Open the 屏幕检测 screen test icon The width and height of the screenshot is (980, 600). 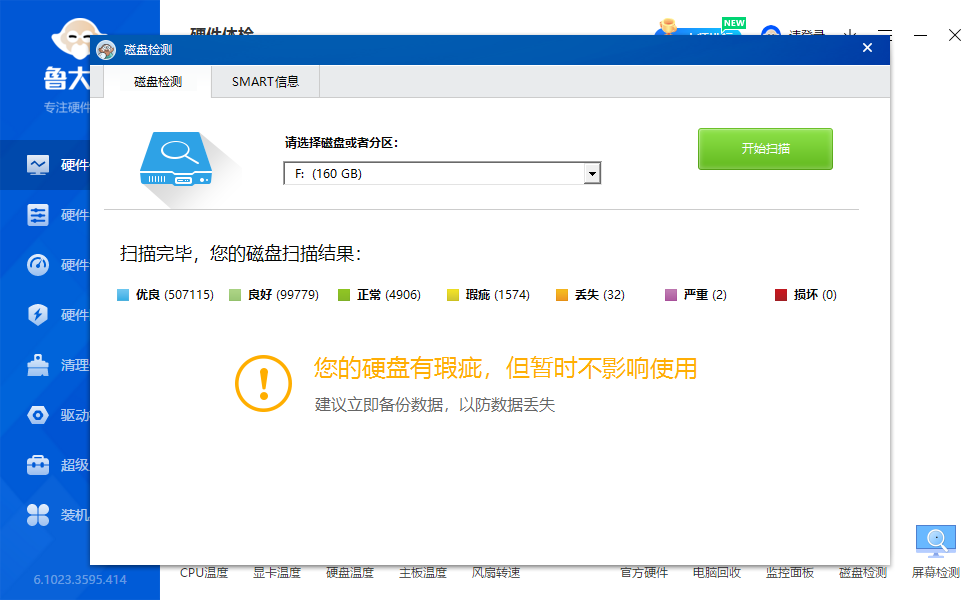pyautogui.click(x=936, y=542)
